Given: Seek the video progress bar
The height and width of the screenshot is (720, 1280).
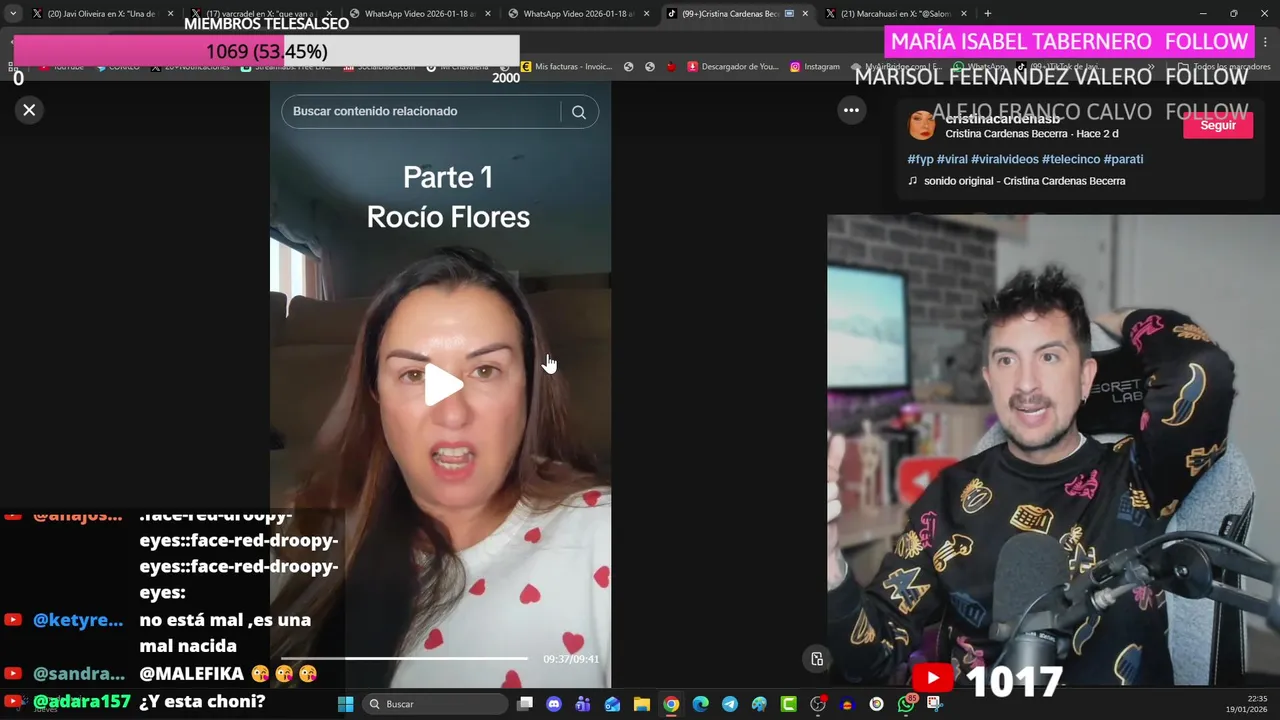Looking at the screenshot, I should [x=404, y=658].
